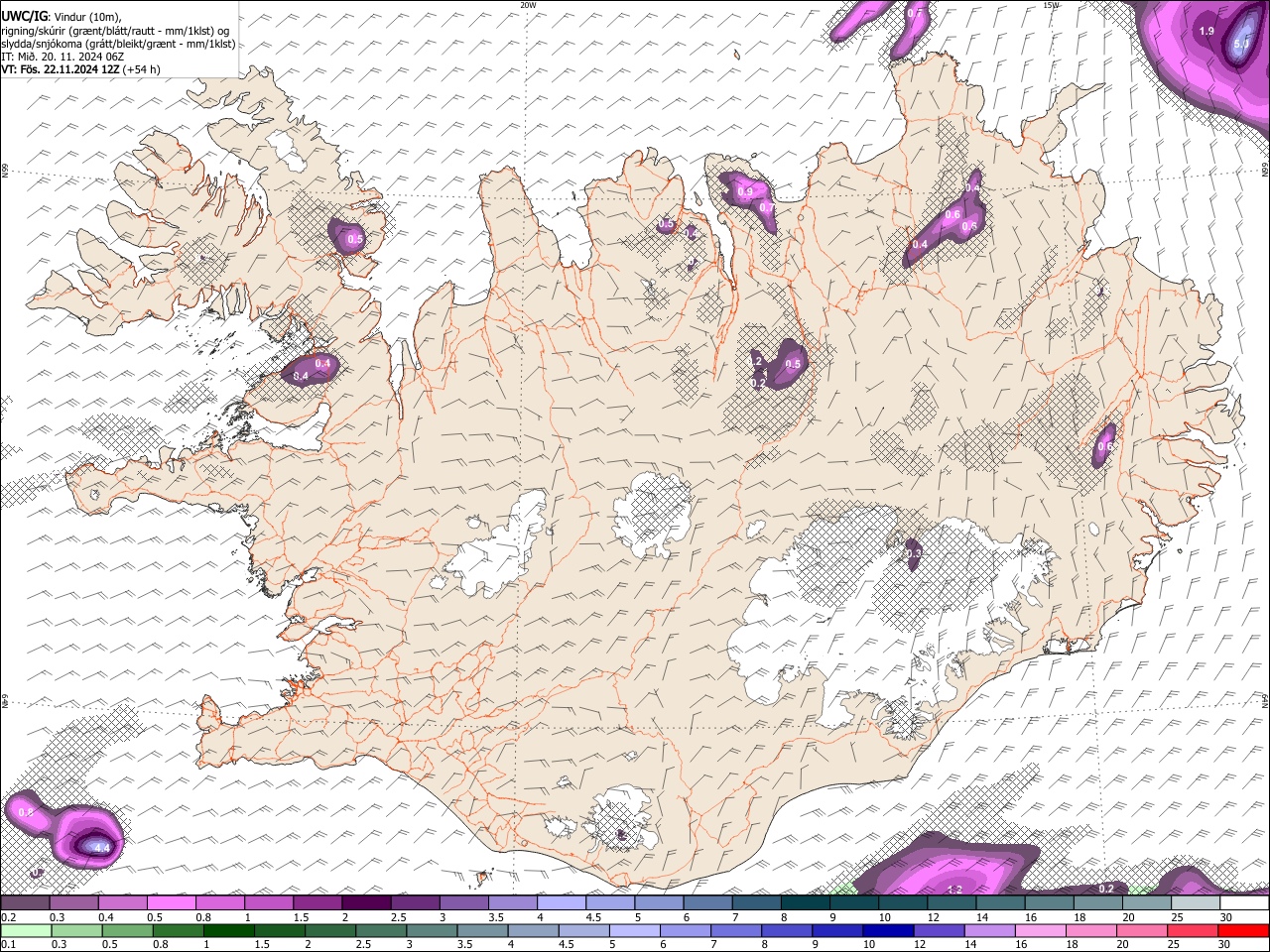The height and width of the screenshot is (952, 1270).
Task: Pick the bottom legend pale green swatch between 0.1 and 0.3
Action: [x=26, y=930]
